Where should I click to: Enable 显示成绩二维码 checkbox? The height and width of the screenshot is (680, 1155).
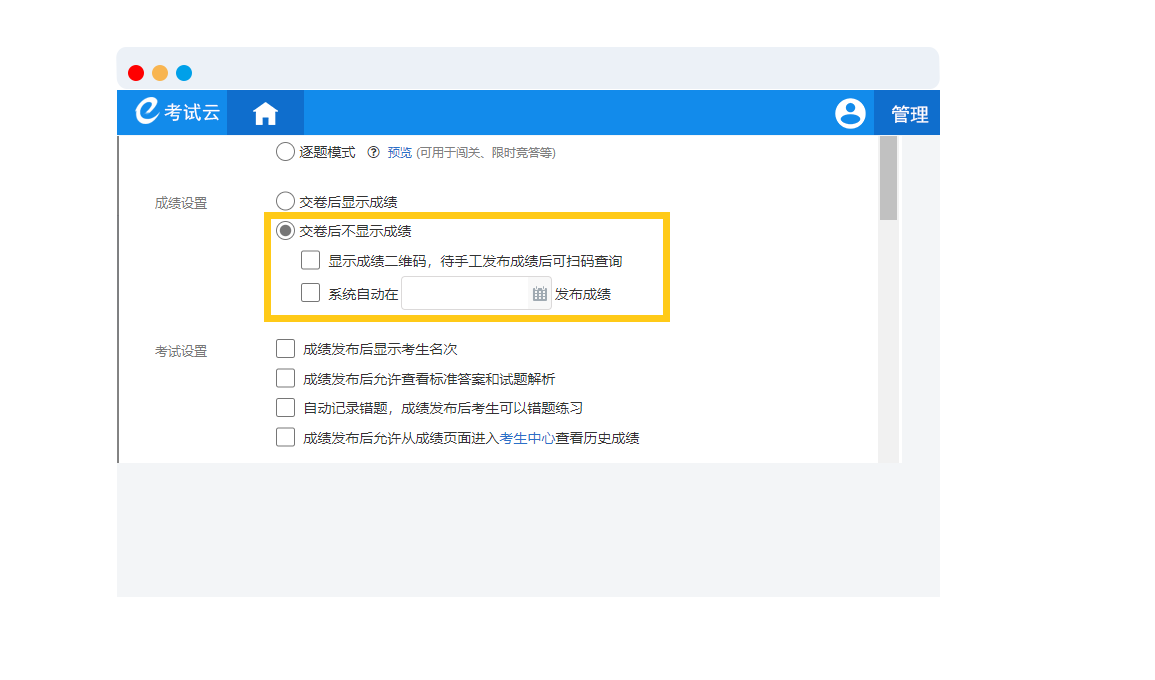[311, 261]
